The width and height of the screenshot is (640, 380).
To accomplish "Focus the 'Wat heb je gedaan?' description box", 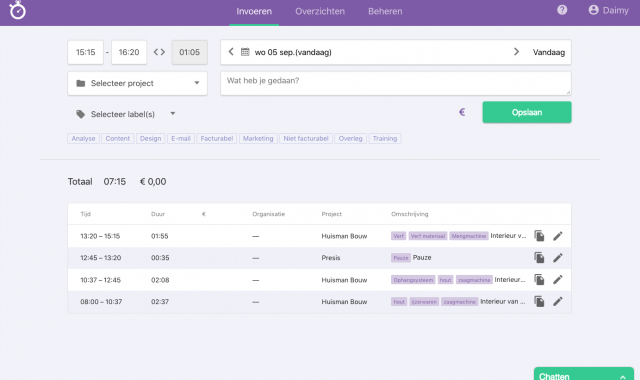I will (x=396, y=83).
